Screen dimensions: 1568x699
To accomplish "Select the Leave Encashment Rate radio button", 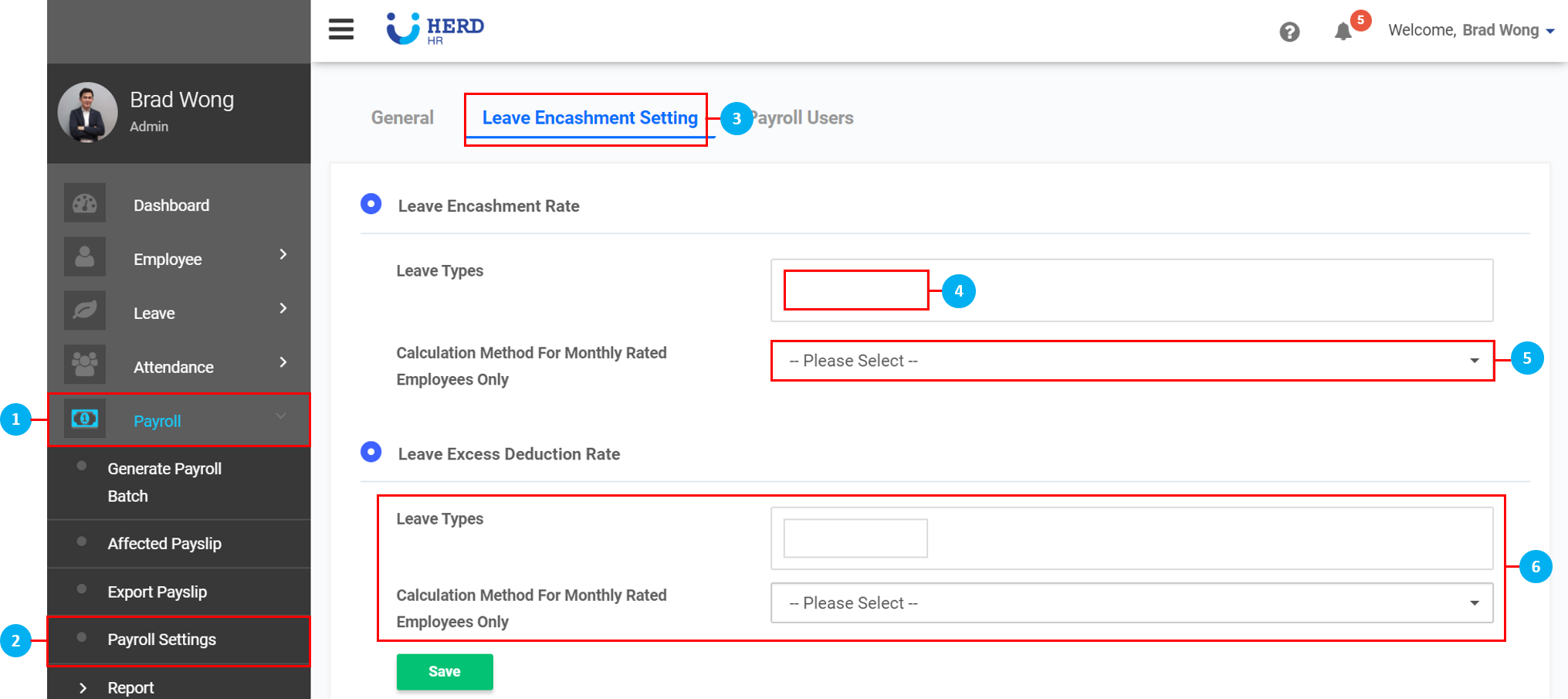I will pyautogui.click(x=371, y=204).
